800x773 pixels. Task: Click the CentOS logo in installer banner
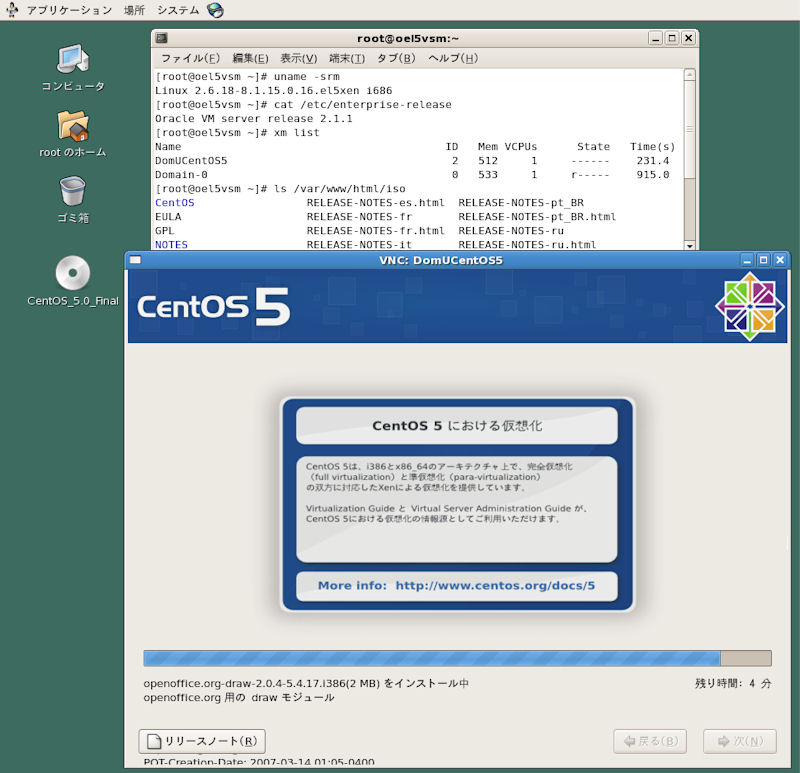click(x=749, y=306)
